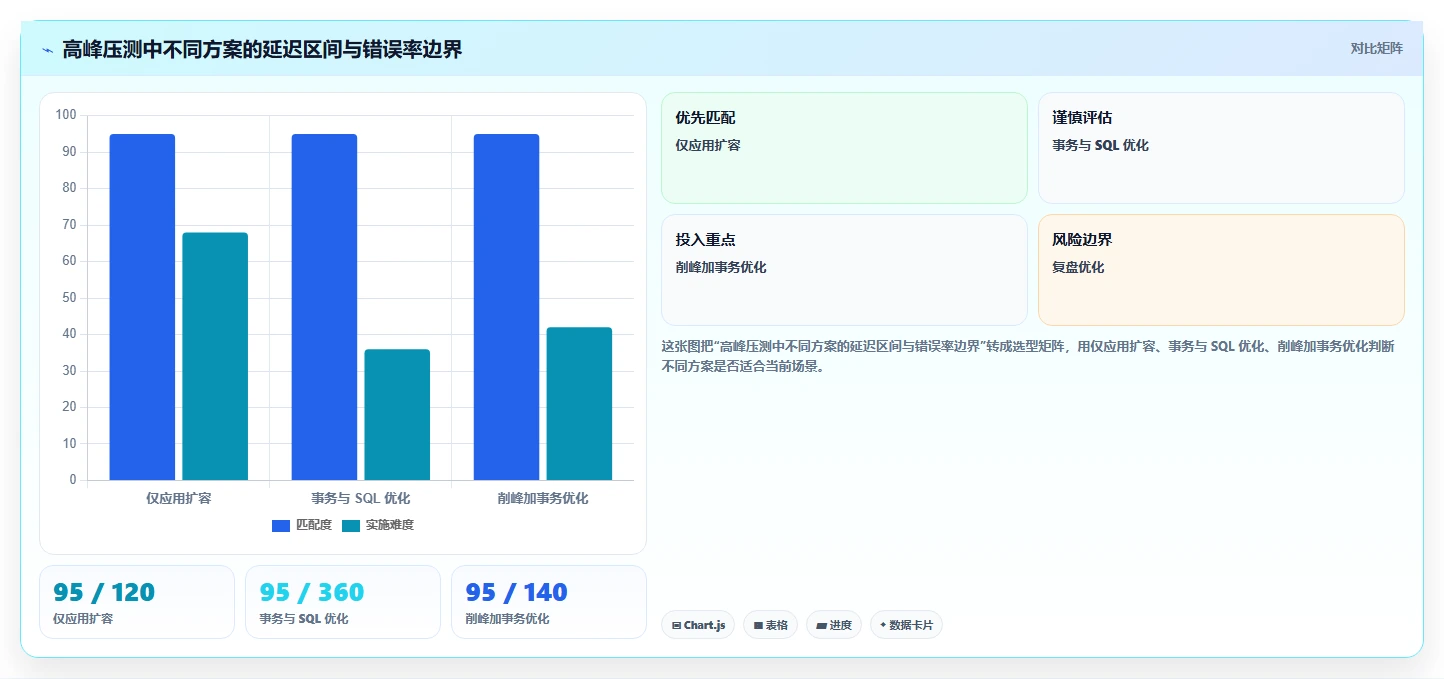1444x679 pixels.
Task: Click the Chart.js tag
Action: click(698, 625)
